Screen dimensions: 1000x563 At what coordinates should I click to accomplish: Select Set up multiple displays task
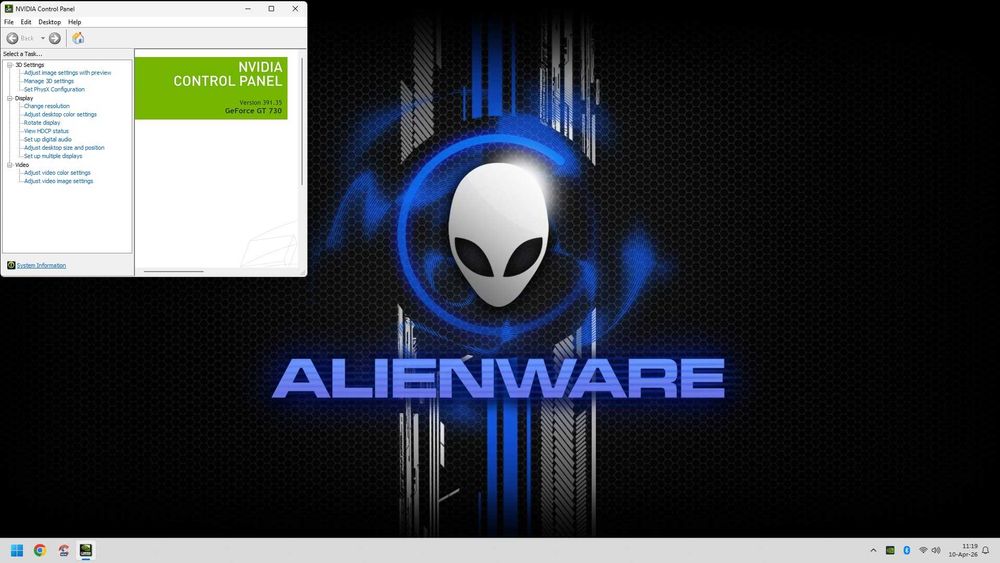click(x=53, y=156)
